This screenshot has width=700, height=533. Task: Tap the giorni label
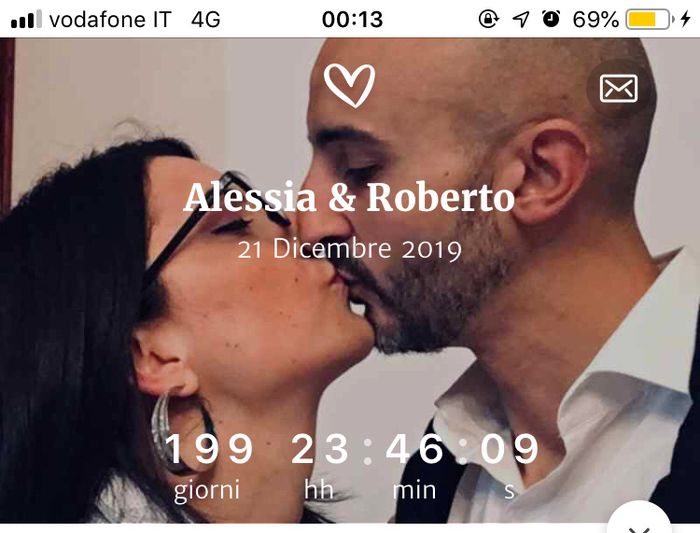click(x=207, y=491)
